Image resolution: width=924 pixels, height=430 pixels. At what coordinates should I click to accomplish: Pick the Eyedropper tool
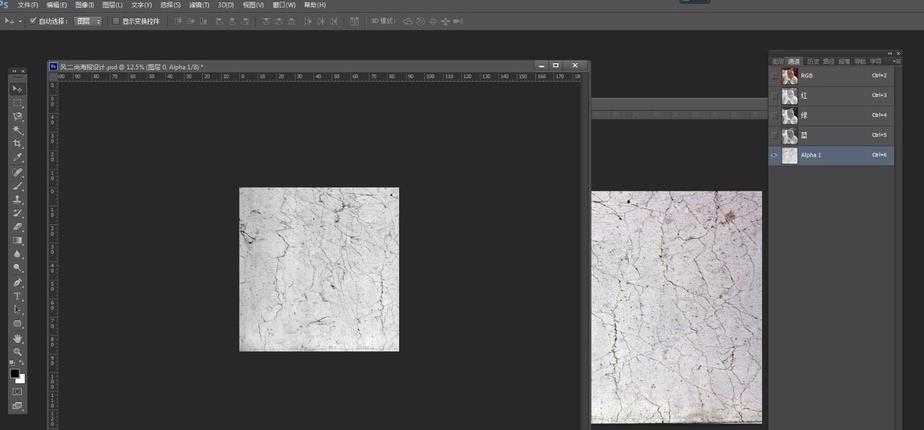(x=17, y=158)
